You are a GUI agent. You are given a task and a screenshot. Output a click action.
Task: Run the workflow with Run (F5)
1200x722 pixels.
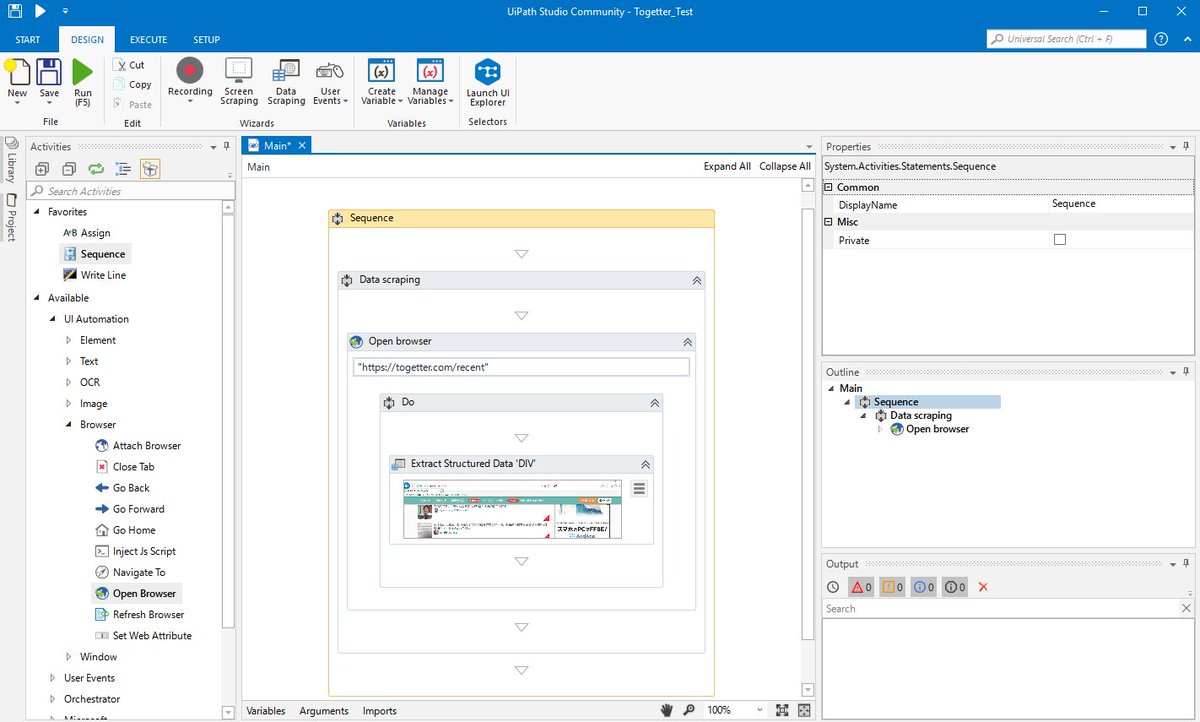(82, 82)
